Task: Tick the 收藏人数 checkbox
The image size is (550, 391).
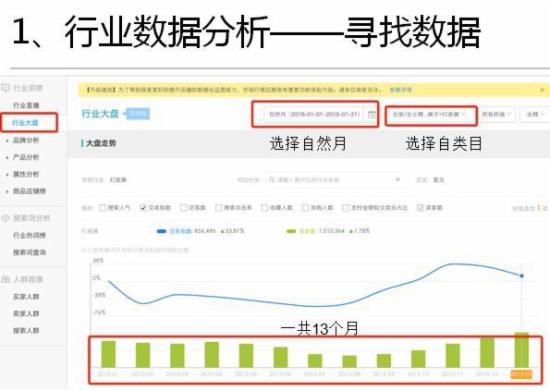Action: [264, 208]
